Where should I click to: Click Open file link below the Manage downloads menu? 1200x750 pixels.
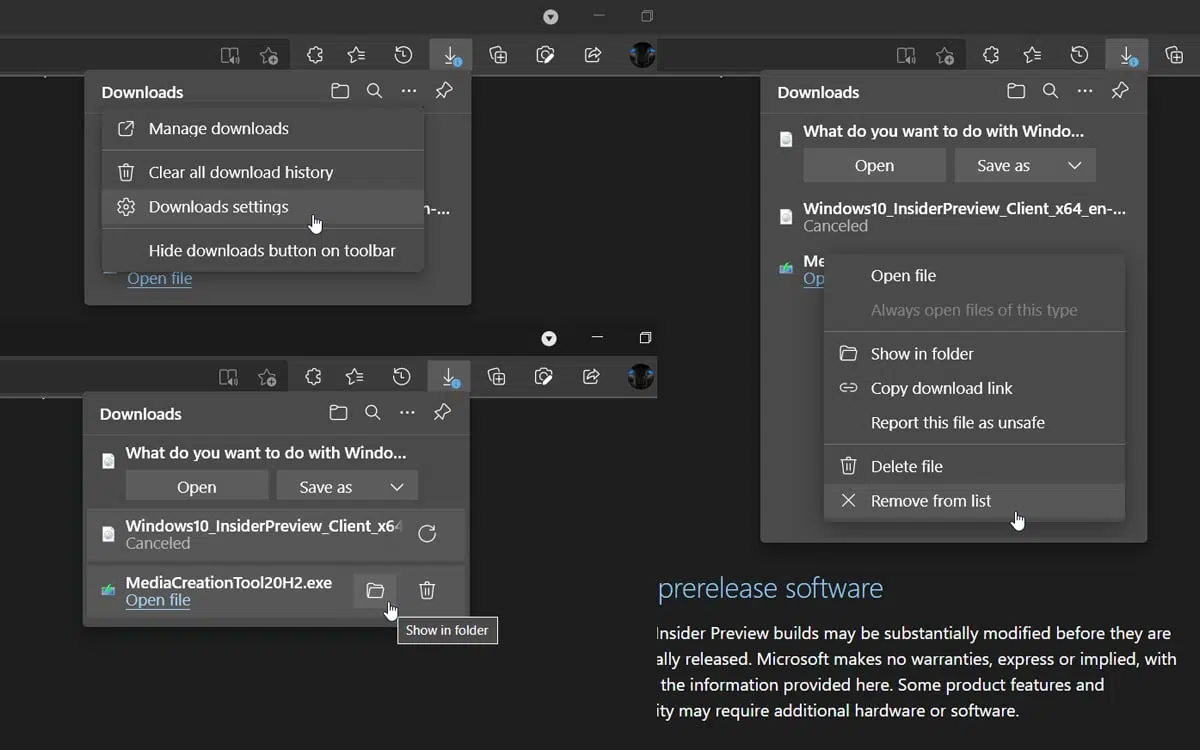point(160,278)
